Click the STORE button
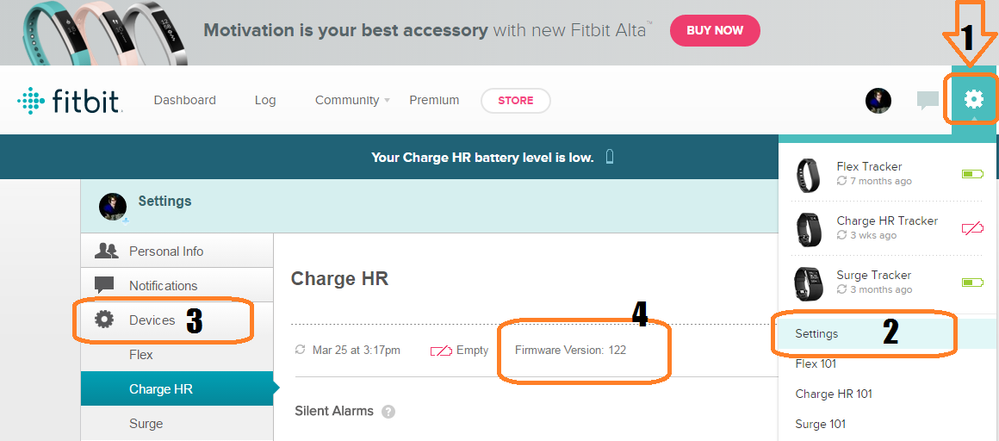The width and height of the screenshot is (999, 441). click(x=515, y=101)
